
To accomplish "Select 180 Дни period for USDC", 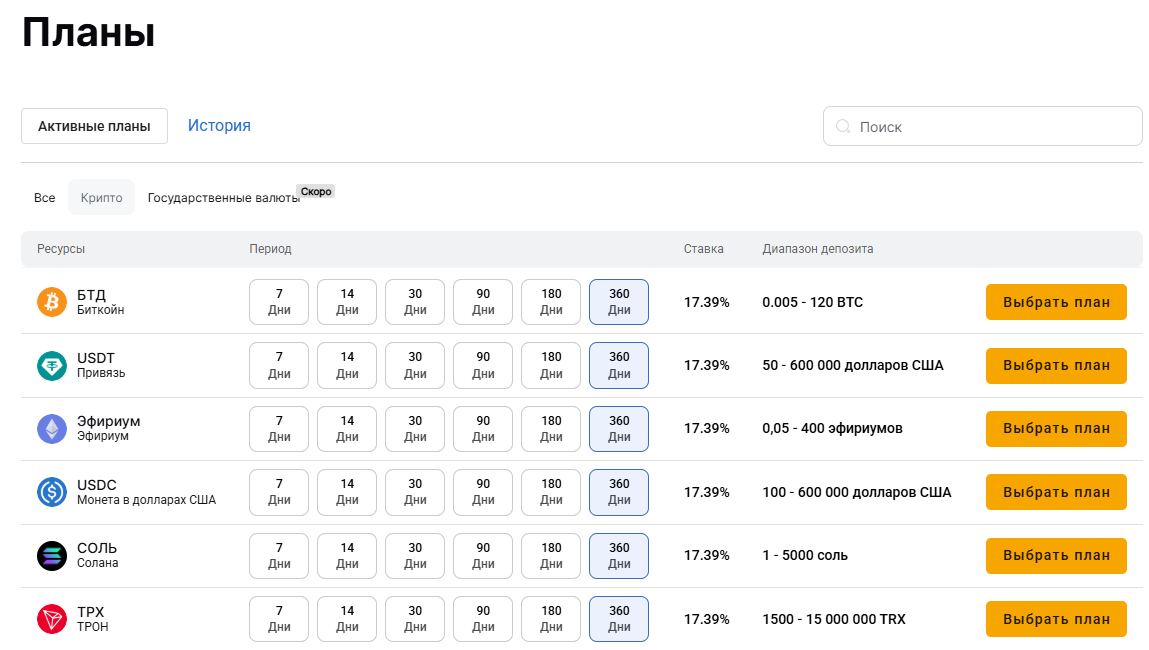I will [x=551, y=492].
